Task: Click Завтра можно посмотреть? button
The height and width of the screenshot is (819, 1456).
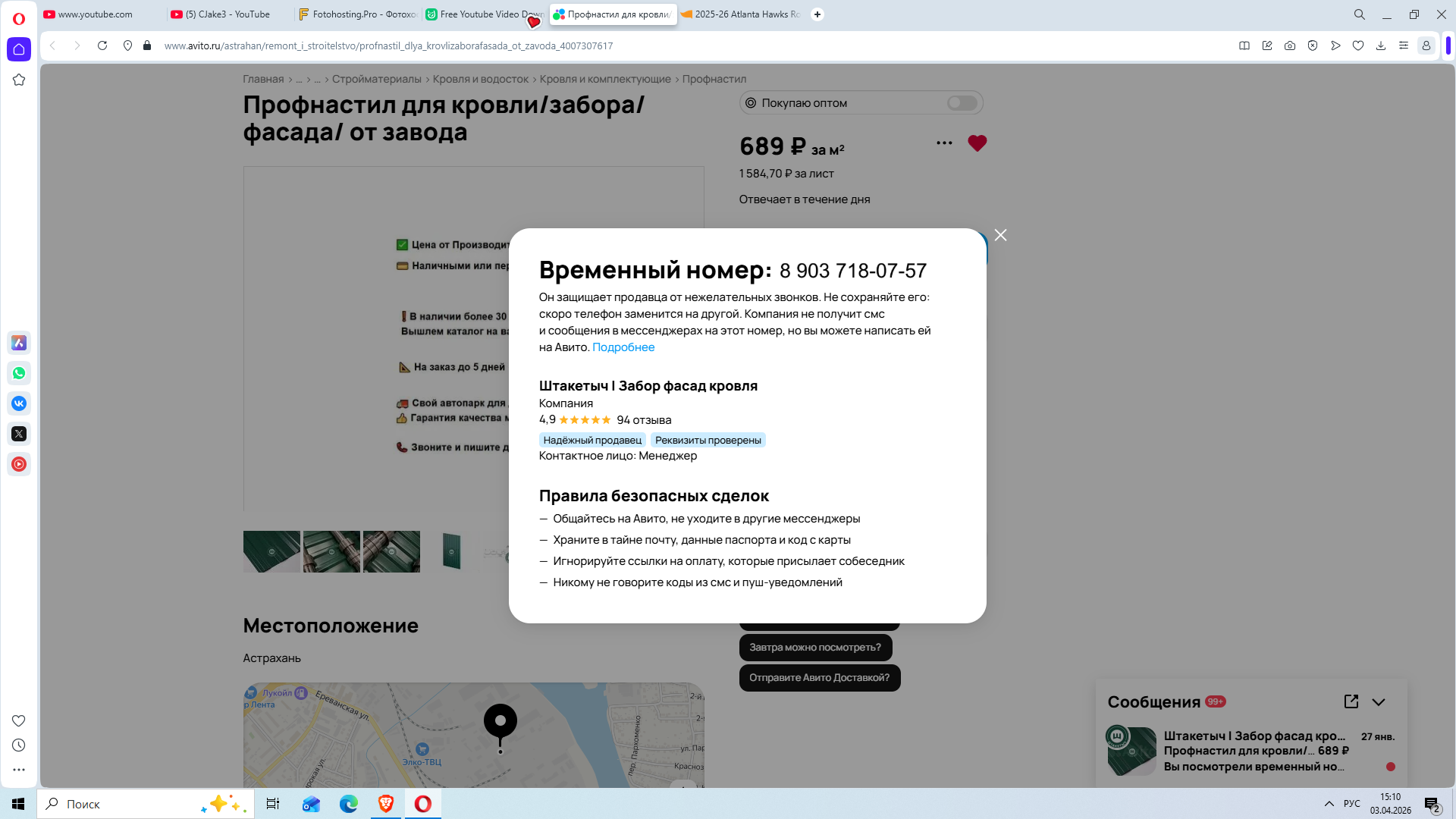Action: [x=814, y=648]
